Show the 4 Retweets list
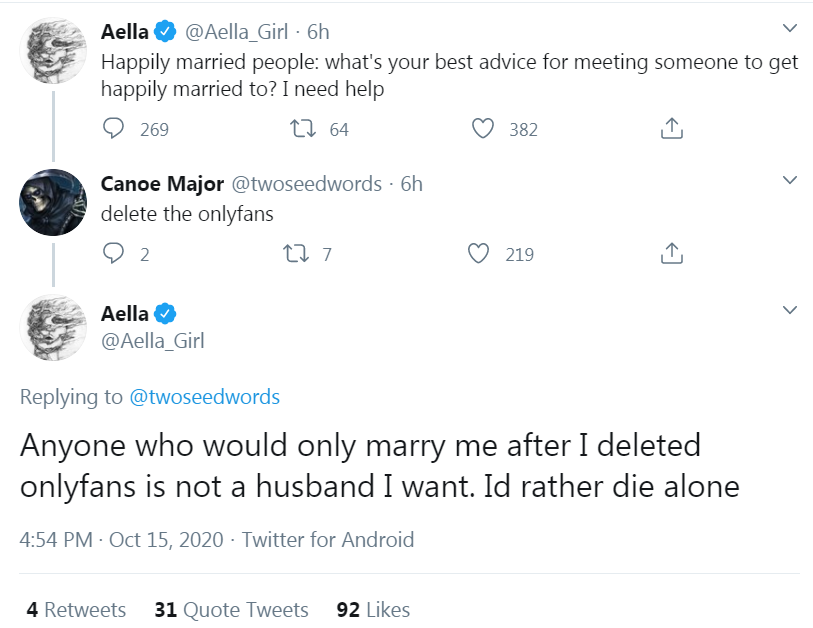This screenshot has height=628, width=813. tap(76, 609)
